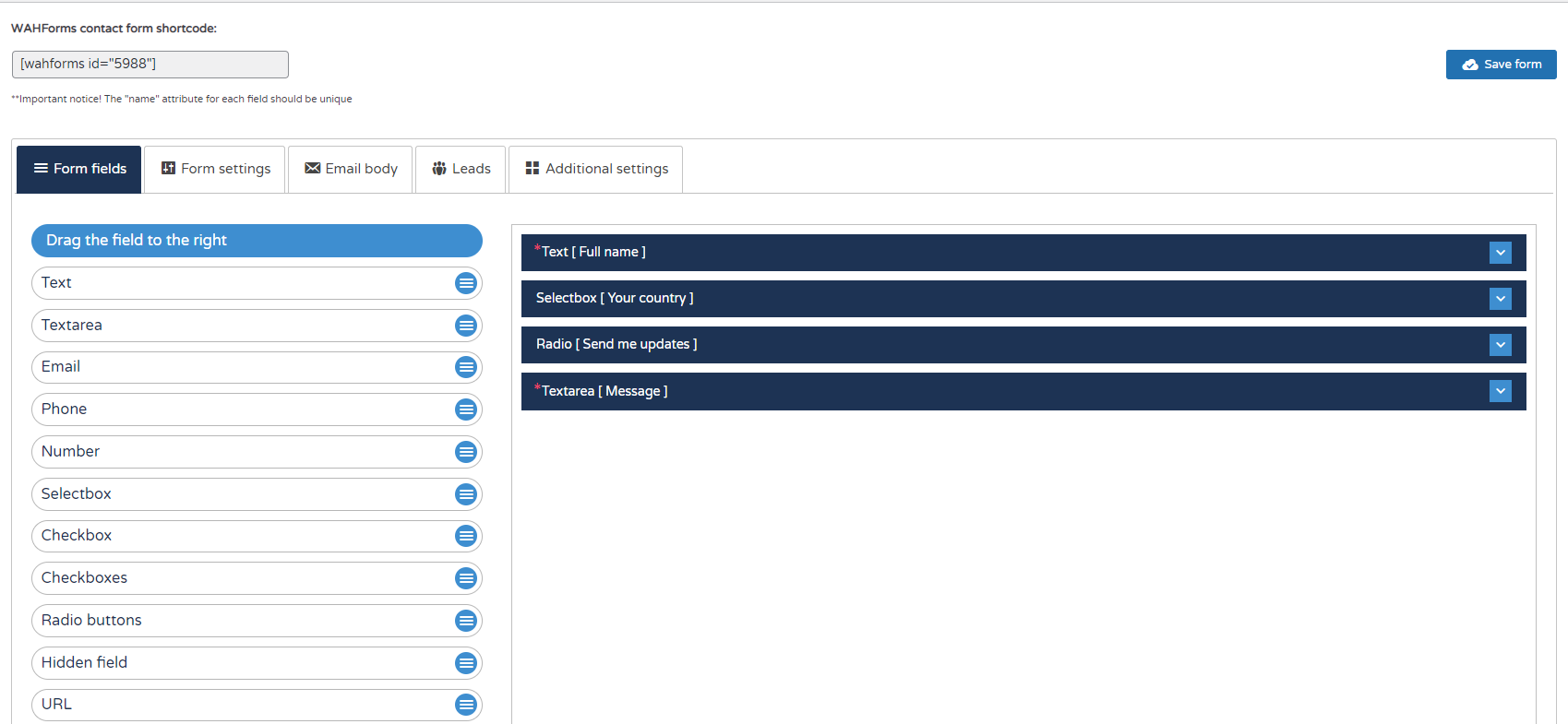1568x724 pixels.
Task: Switch to the Email body tab
Action: (351, 169)
